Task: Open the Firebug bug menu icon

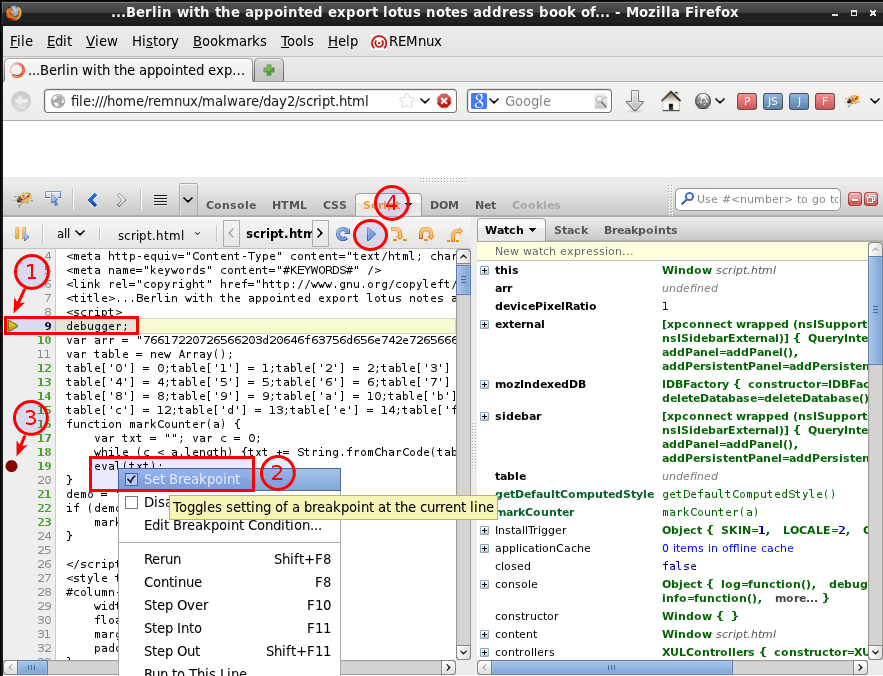Action: (x=22, y=199)
